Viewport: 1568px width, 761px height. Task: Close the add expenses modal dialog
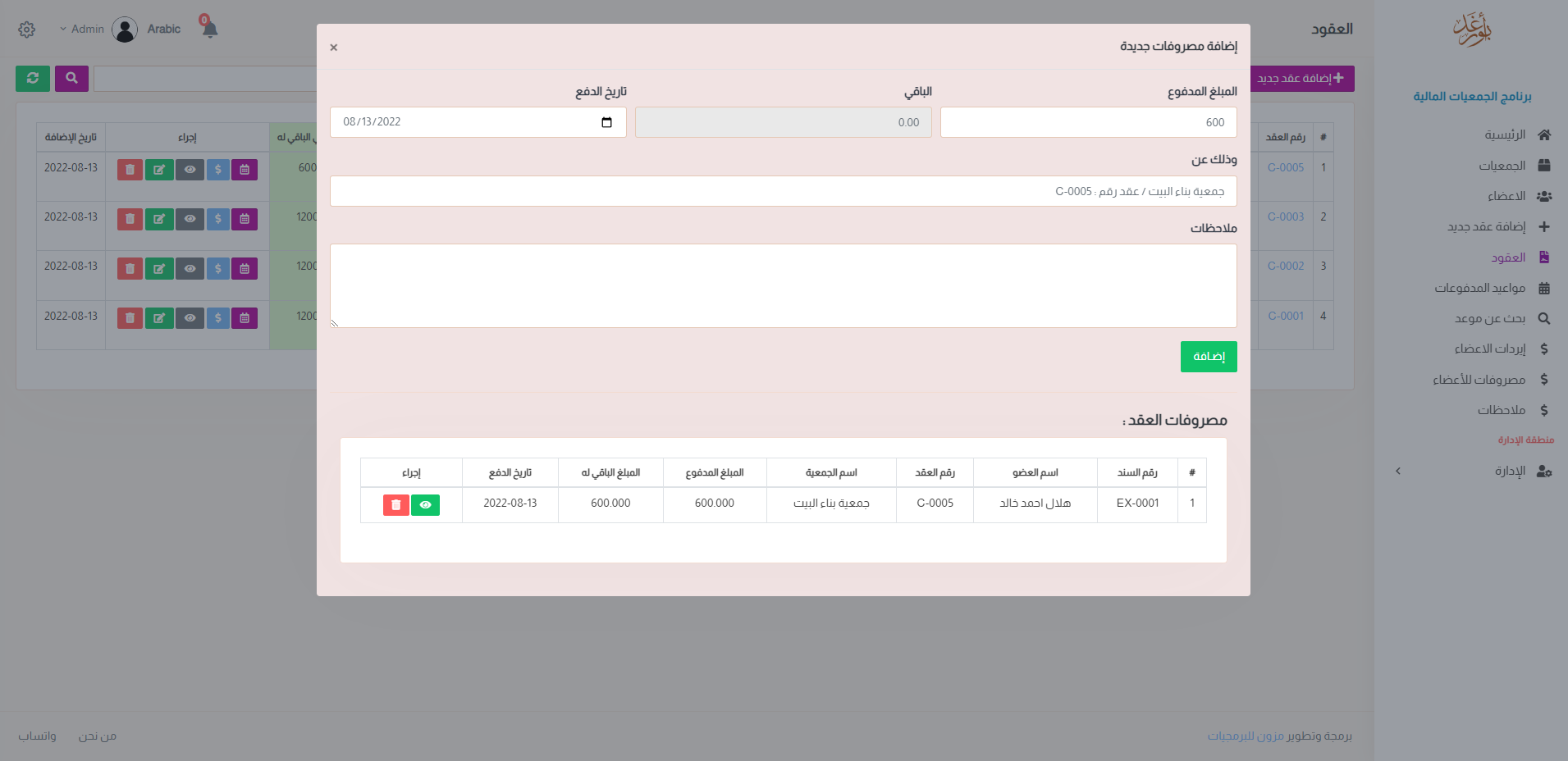point(333,48)
